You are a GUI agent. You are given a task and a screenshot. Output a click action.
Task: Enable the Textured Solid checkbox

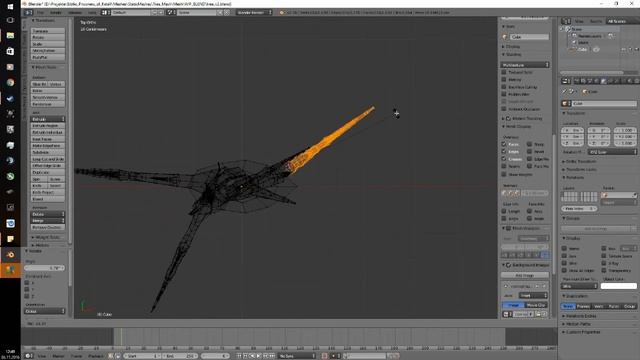(x=504, y=72)
